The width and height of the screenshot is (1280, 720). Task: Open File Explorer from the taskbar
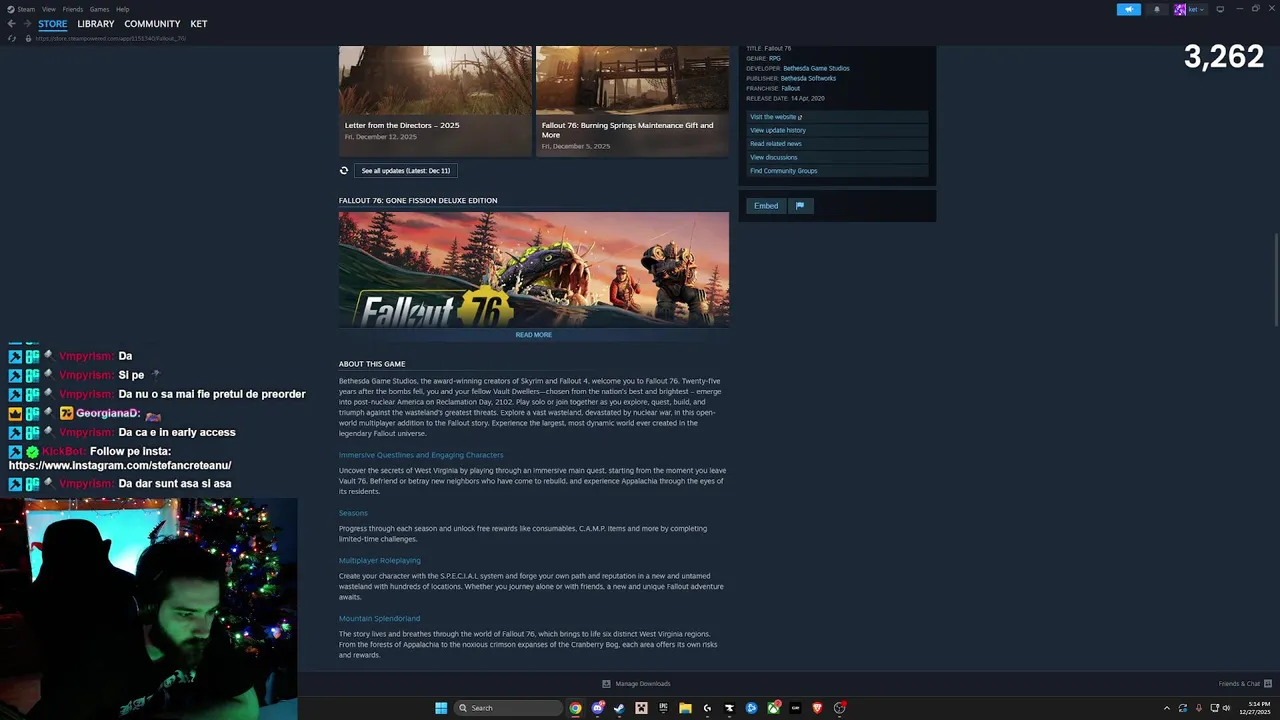click(x=685, y=708)
